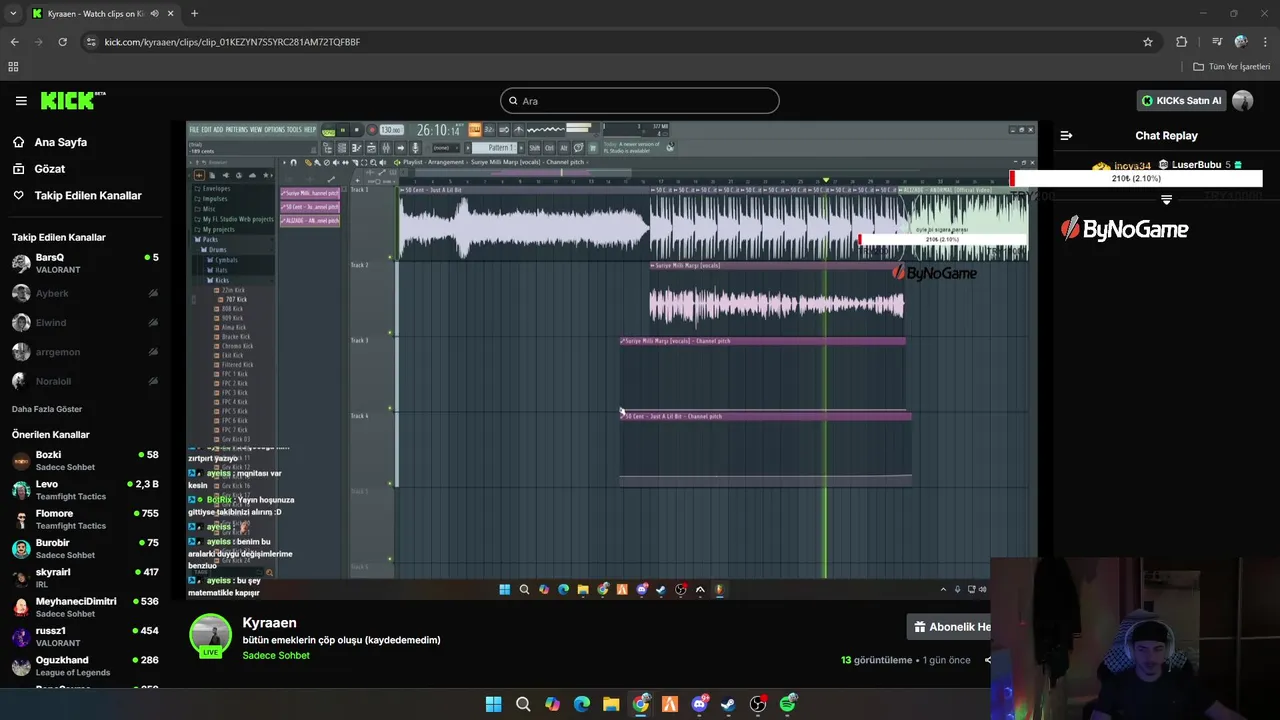Click the microphone recording icon in toolbar
1280x720 pixels.
tap(415, 148)
